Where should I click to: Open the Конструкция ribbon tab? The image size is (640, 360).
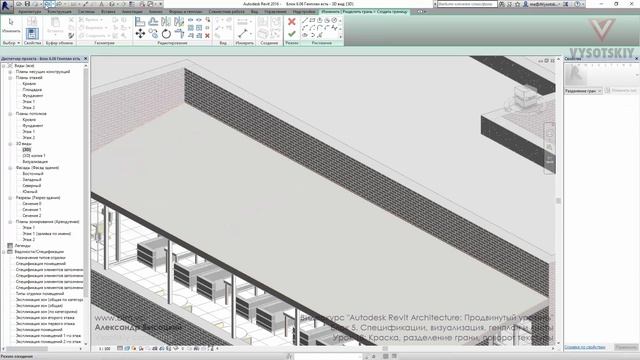59,12
